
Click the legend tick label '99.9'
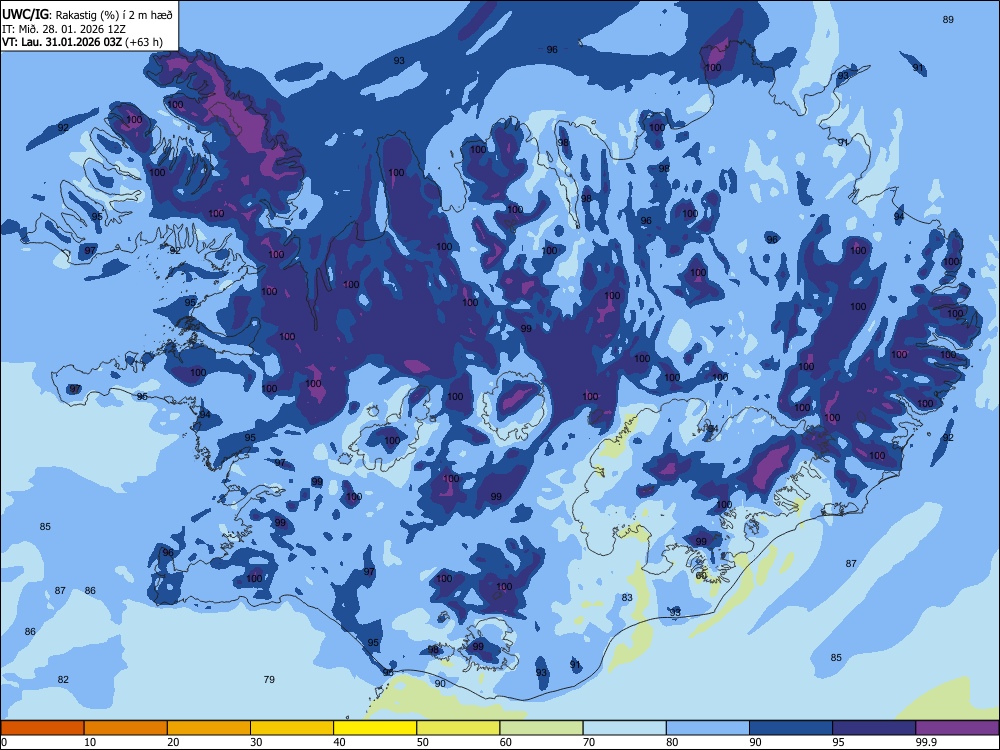point(926,742)
